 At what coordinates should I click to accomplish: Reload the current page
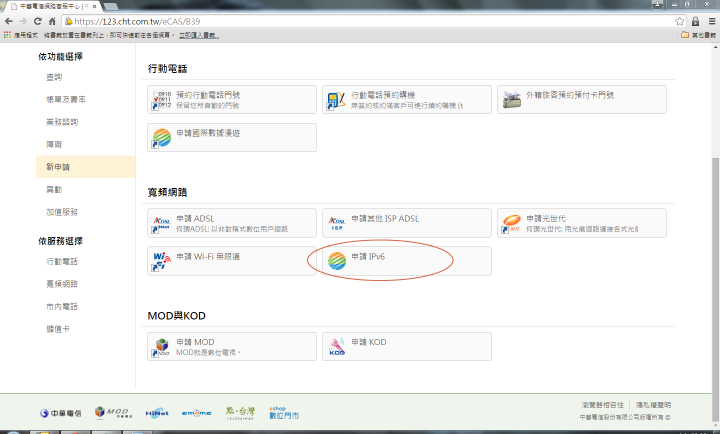(38, 21)
